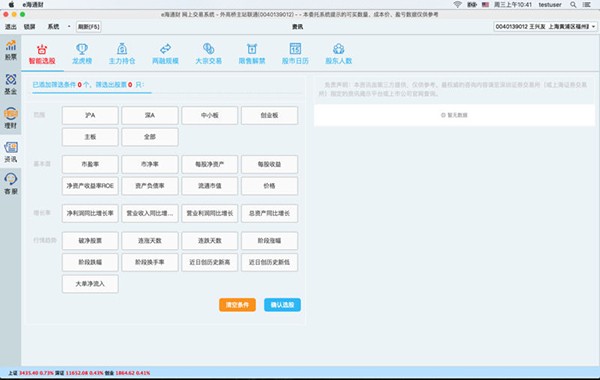Screen dimensions: 600x380
Task: Add the 连涨天数 condition
Action: pos(150,241)
